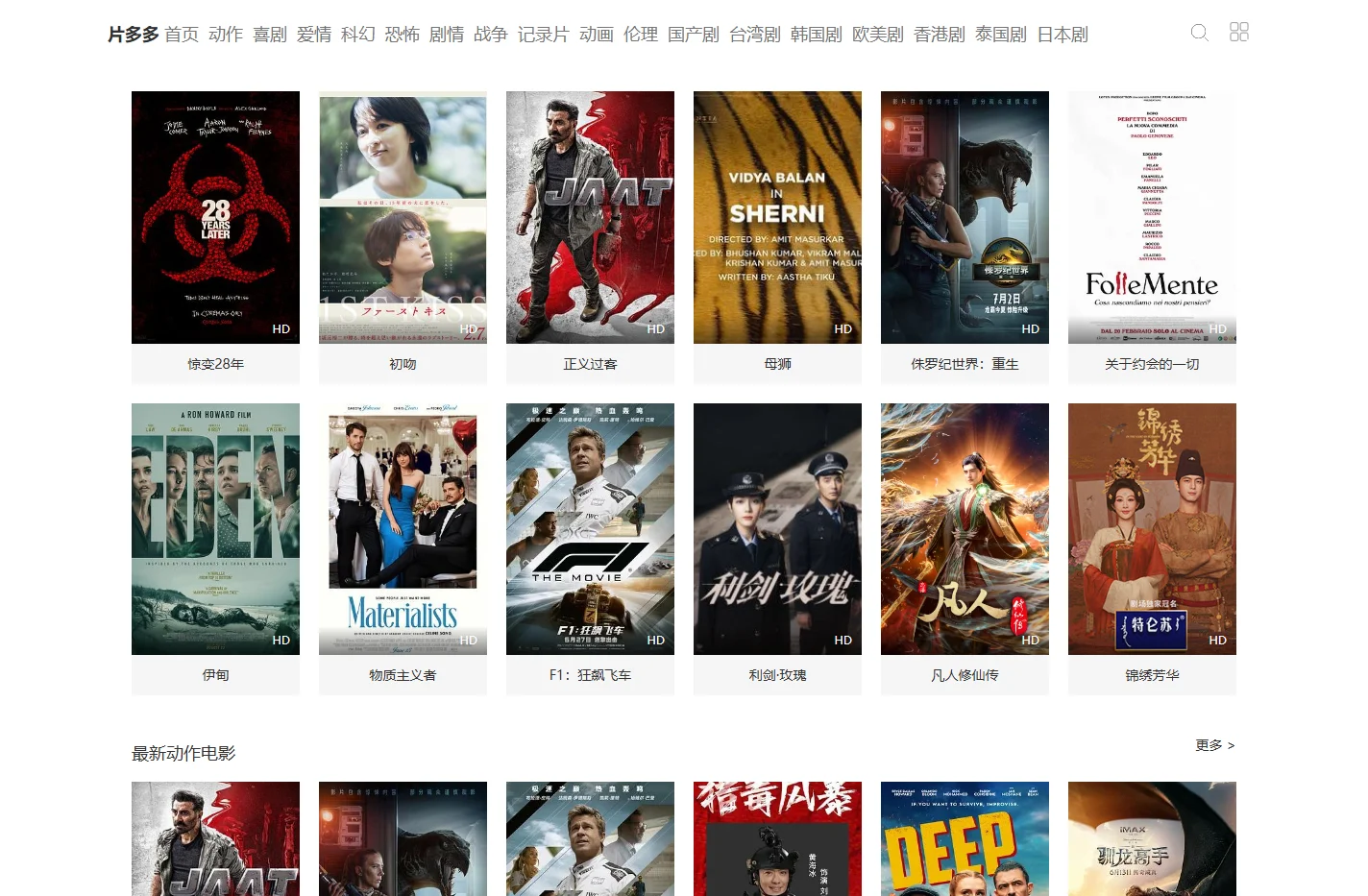The image size is (1368, 896).
Task: Open the Materialists poster
Action: (x=403, y=529)
